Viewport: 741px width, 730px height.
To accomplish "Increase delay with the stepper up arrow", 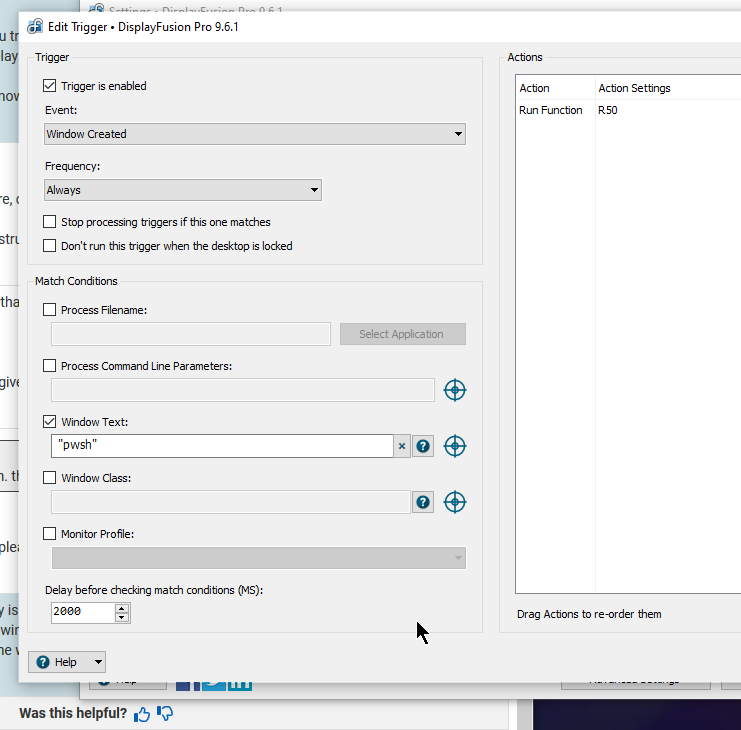I will (122, 606).
